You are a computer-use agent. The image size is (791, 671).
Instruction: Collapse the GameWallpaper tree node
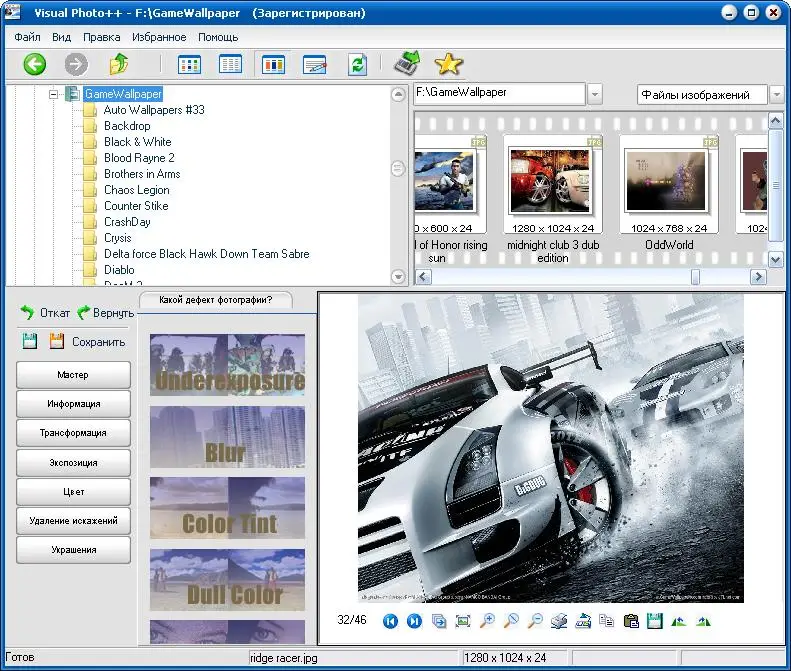pyautogui.click(x=54, y=94)
